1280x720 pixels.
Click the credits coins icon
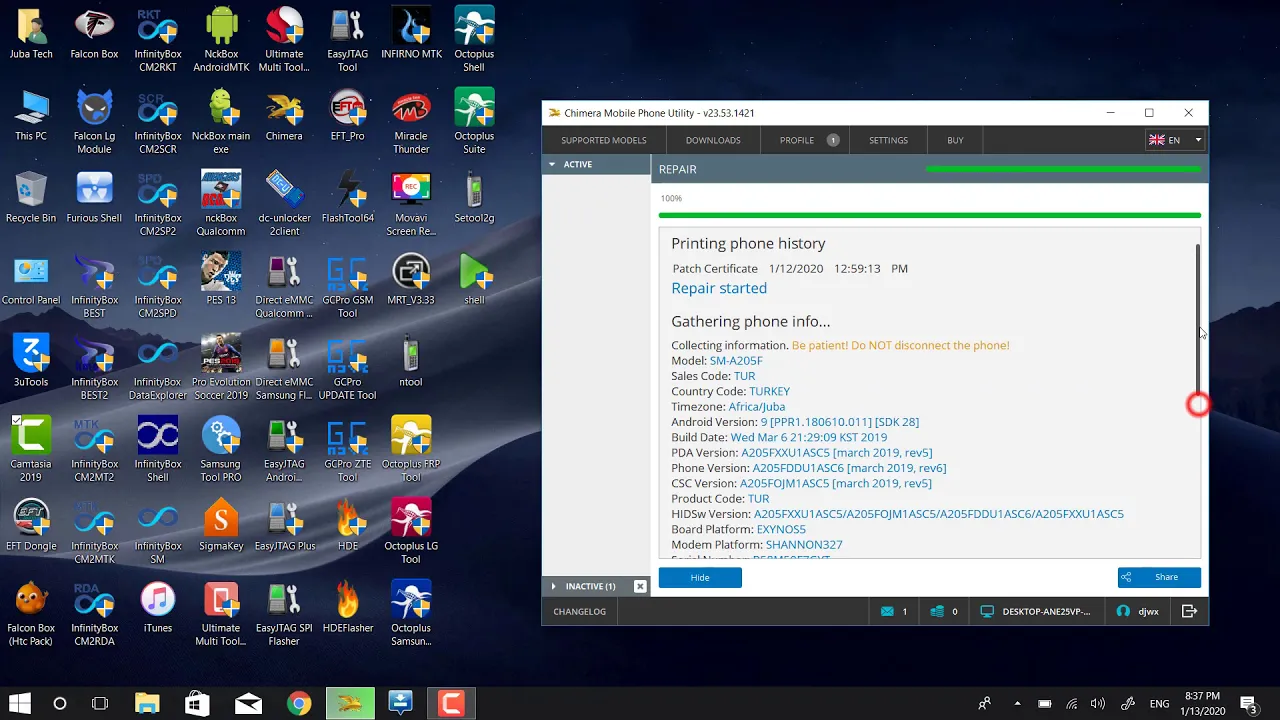click(x=937, y=611)
